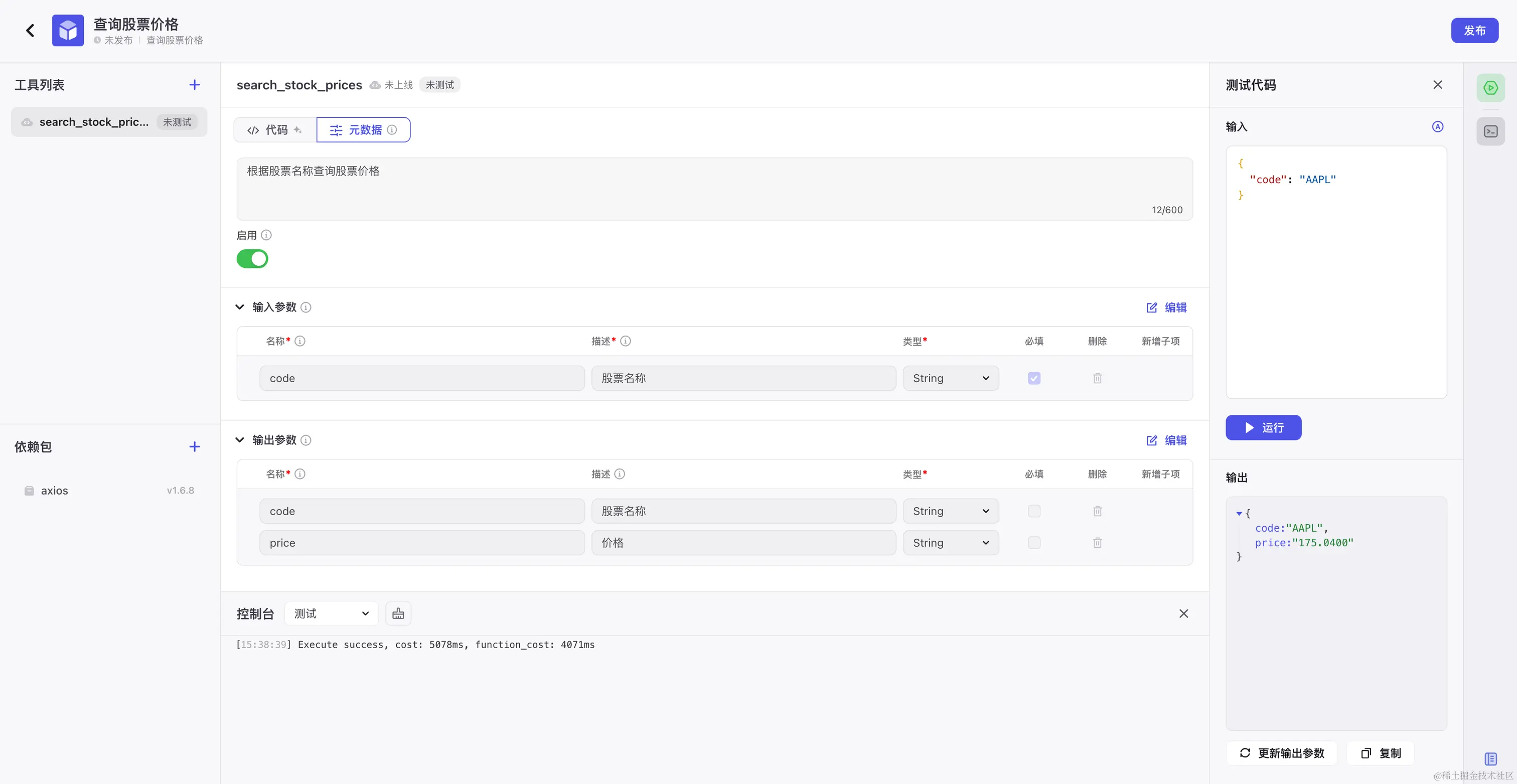Click the 发布 publish button
The width and height of the screenshot is (1517, 784).
[x=1474, y=31]
